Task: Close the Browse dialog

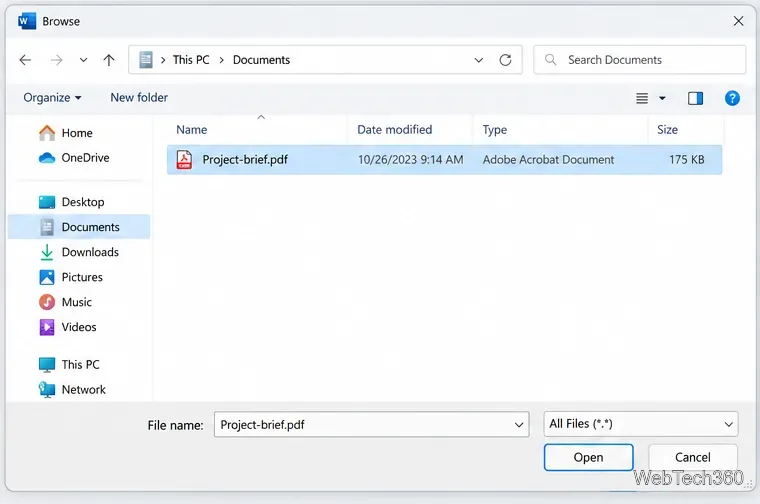Action: click(x=738, y=21)
